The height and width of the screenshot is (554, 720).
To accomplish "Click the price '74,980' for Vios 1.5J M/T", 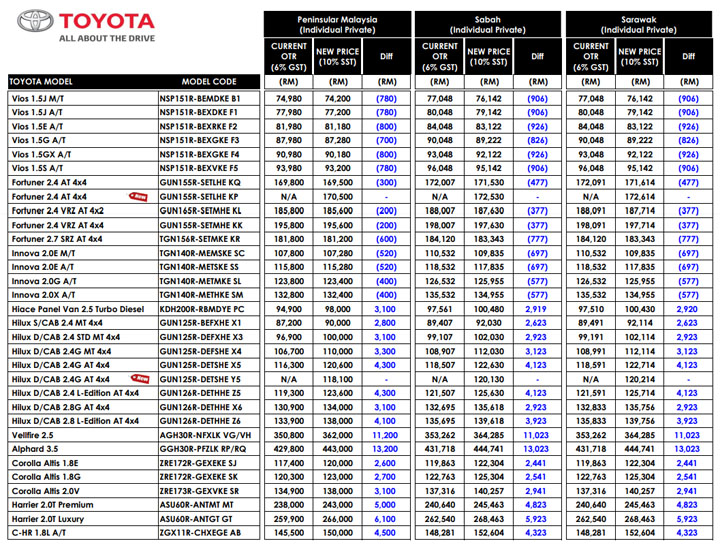I will (x=289, y=99).
